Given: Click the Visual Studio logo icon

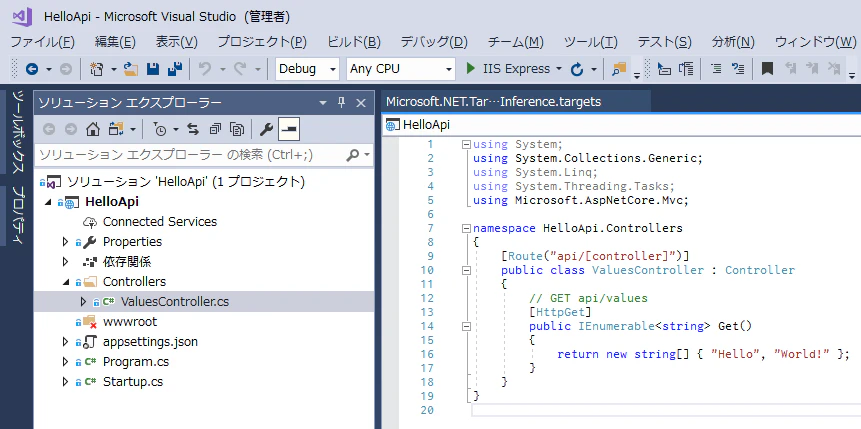Looking at the screenshot, I should [x=23, y=17].
